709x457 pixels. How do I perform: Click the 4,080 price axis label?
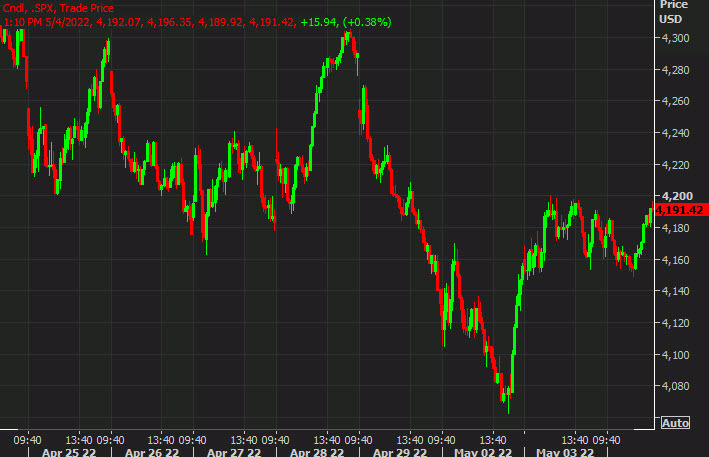pos(676,386)
